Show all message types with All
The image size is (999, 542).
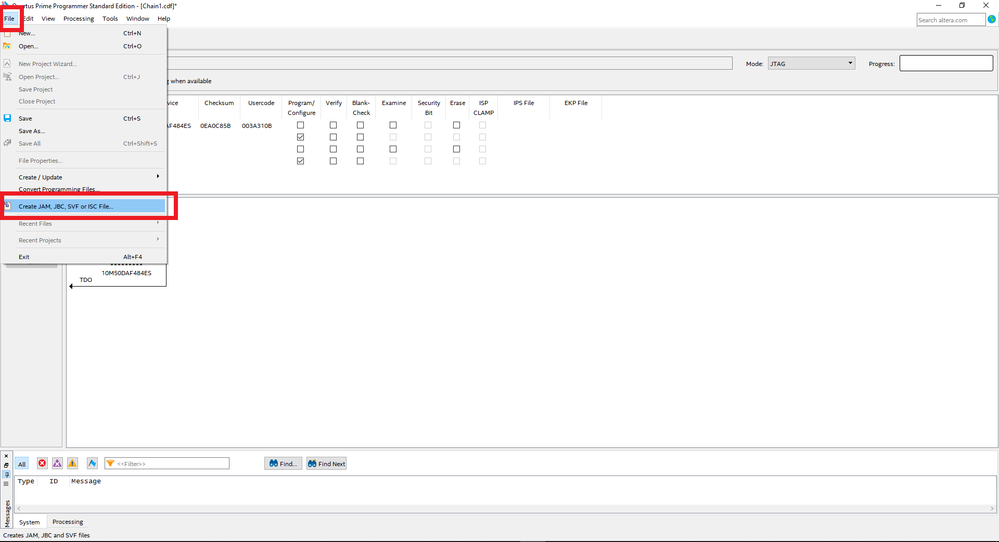(x=22, y=464)
